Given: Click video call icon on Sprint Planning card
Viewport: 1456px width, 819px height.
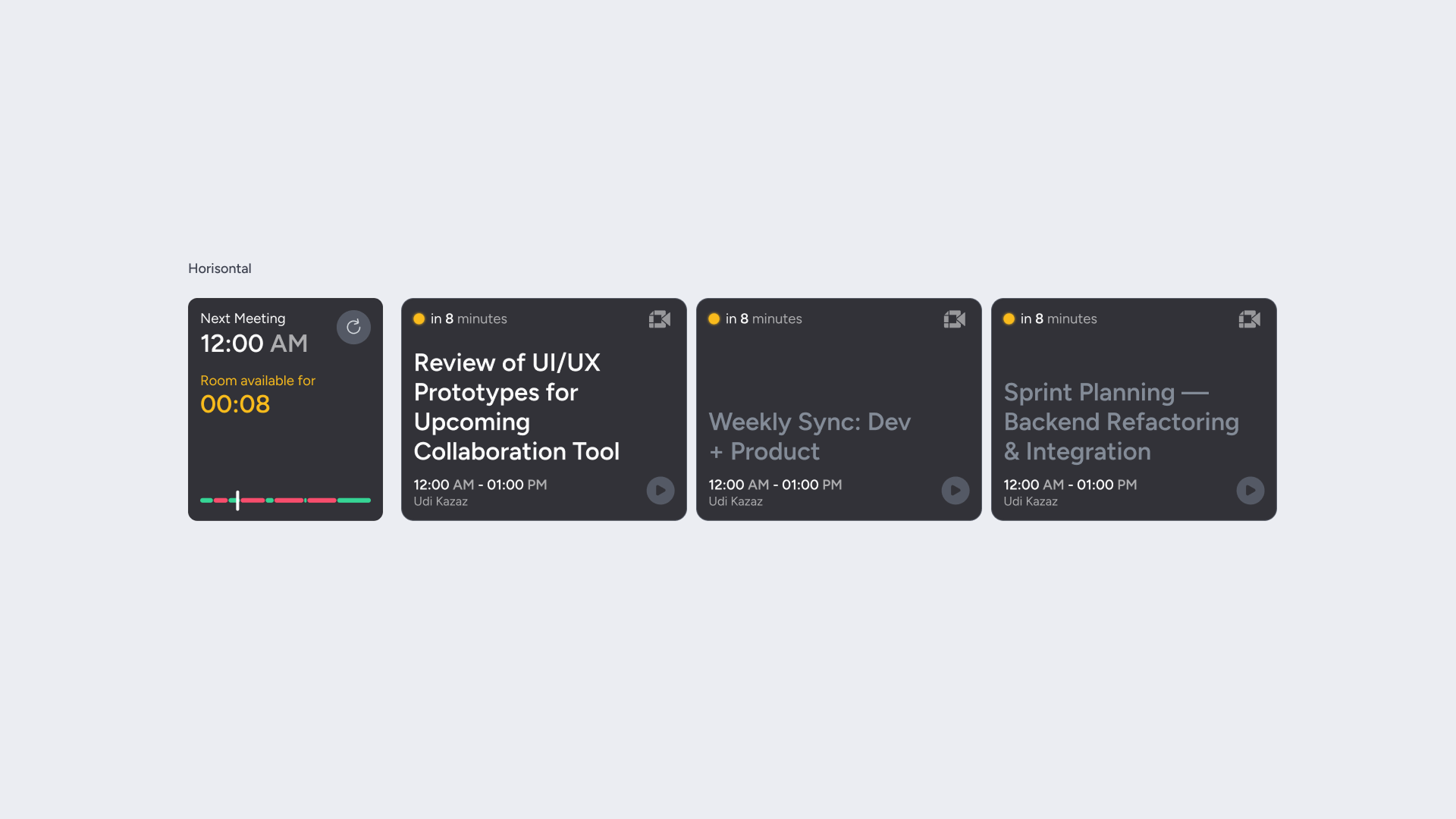Looking at the screenshot, I should 1250,319.
